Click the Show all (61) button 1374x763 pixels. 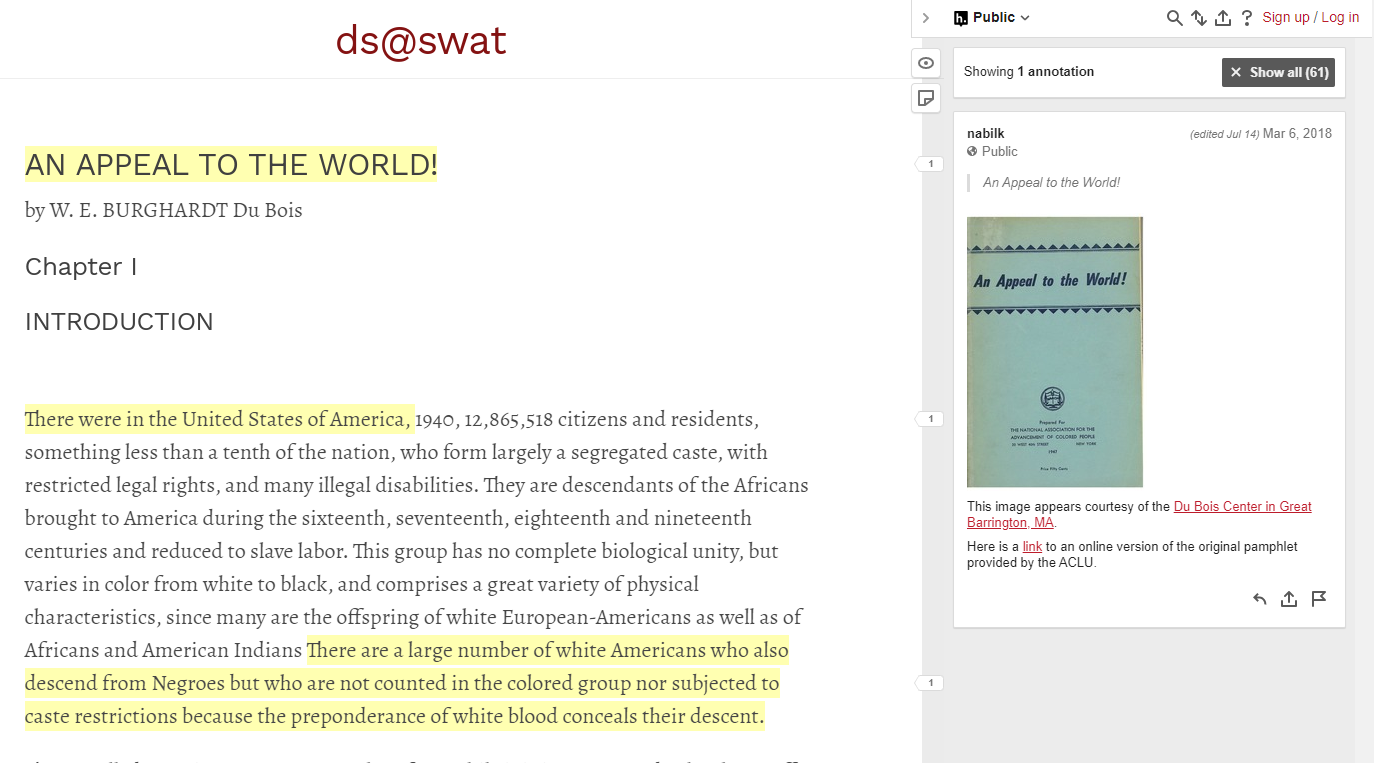1278,72
